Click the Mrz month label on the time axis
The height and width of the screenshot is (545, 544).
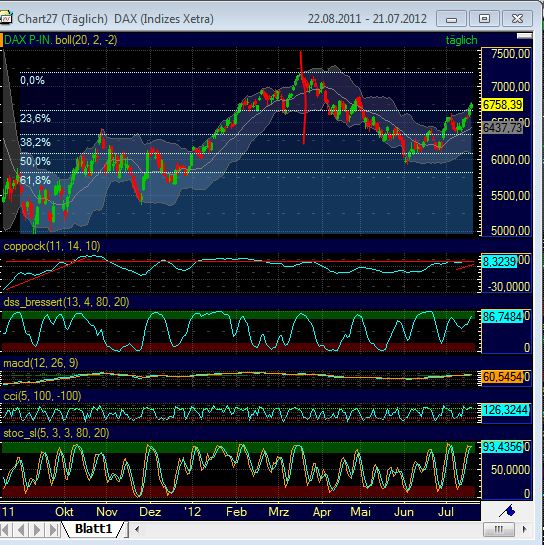coord(279,512)
